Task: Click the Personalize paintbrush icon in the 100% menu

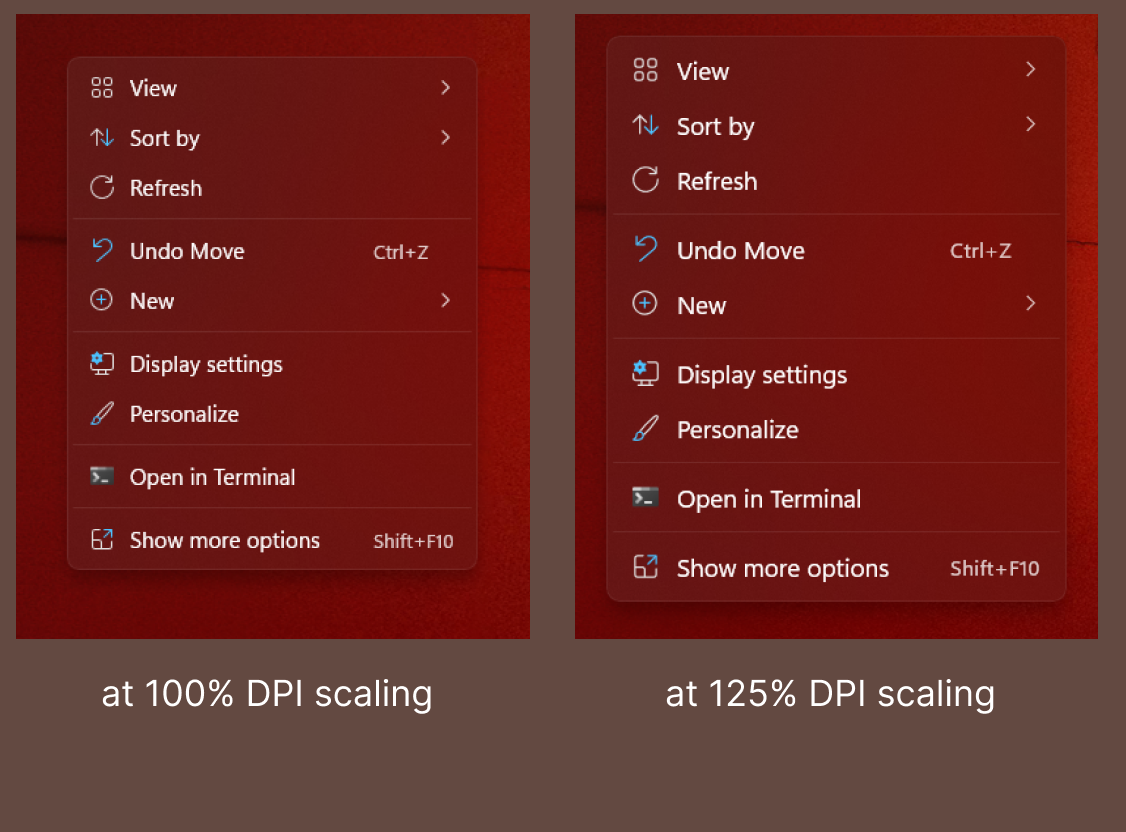Action: point(102,414)
